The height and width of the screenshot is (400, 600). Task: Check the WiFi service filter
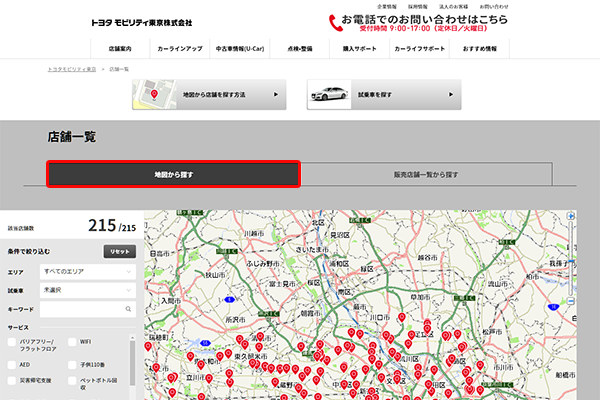pos(72,342)
